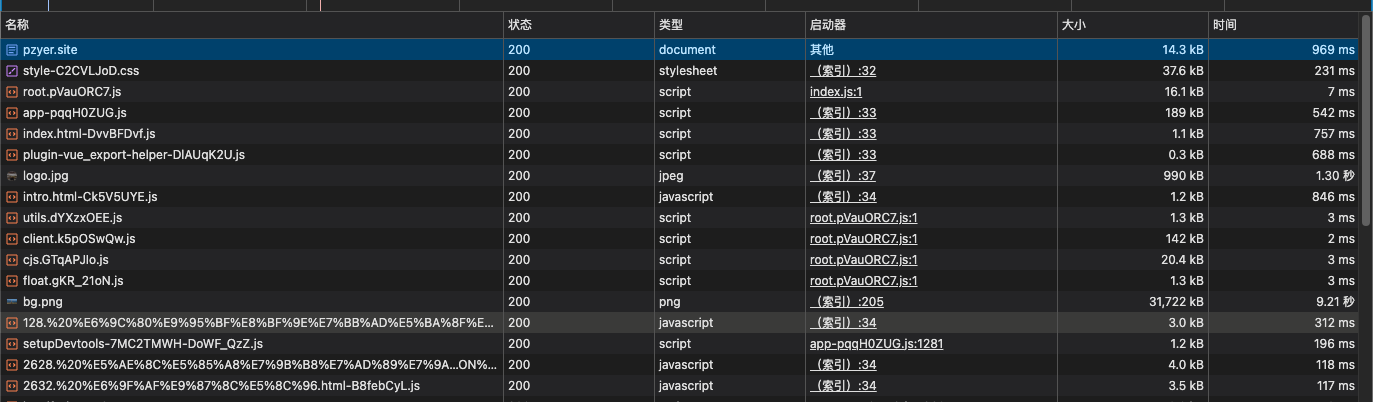The height and width of the screenshot is (402, 1373).
Task: Open the （索引）:205 initiator link for bg.png
Action: pos(846,302)
